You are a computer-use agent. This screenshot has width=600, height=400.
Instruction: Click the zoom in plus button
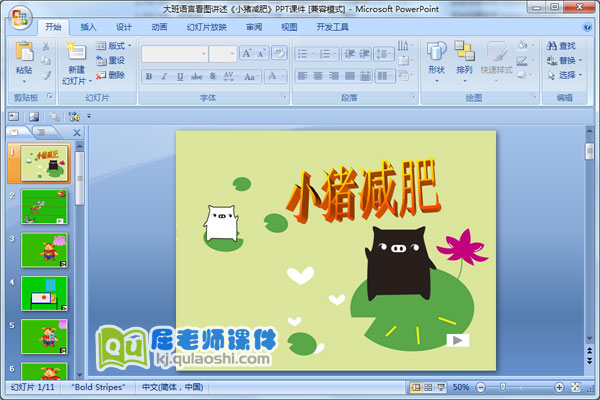pyautogui.click(x=559, y=388)
